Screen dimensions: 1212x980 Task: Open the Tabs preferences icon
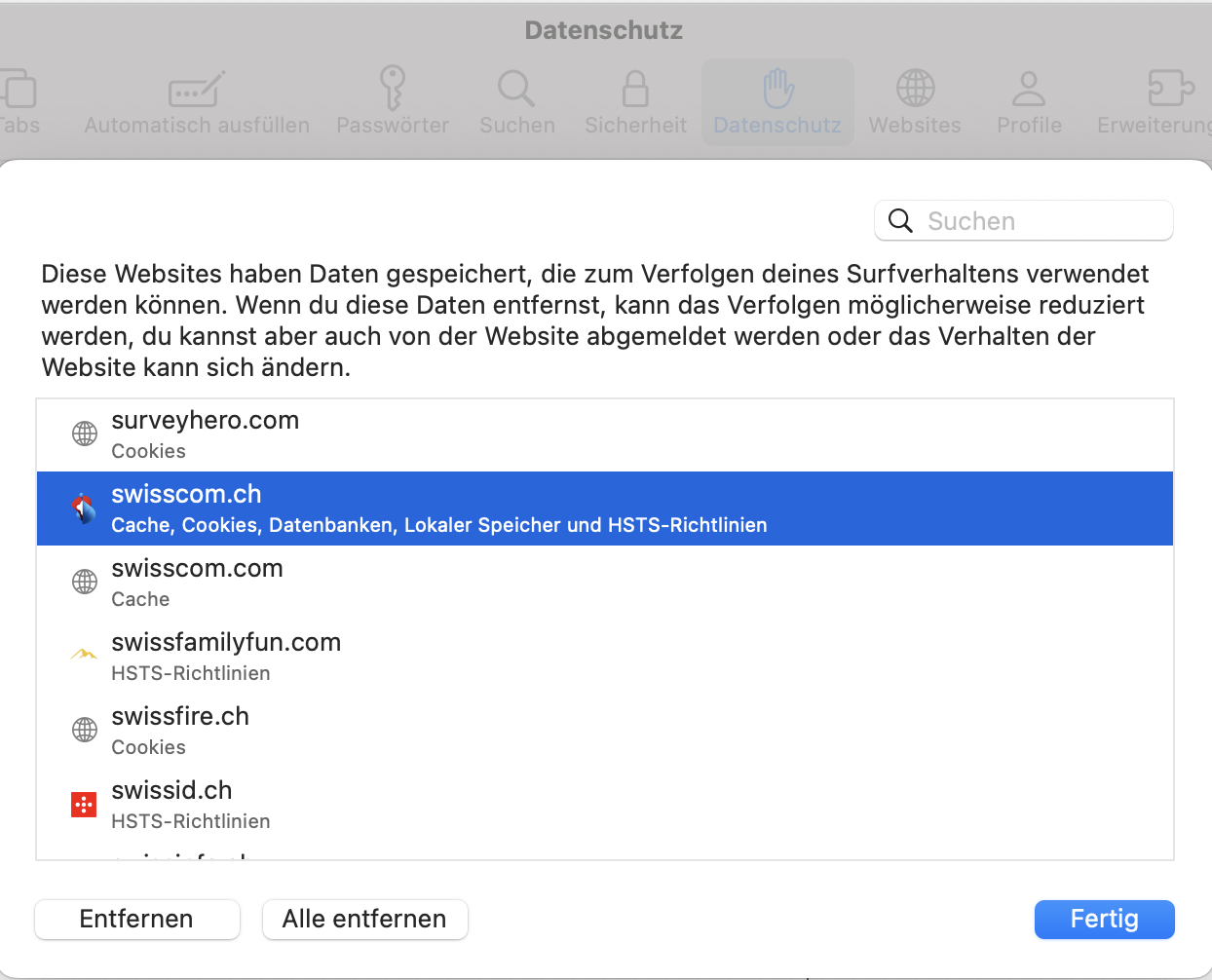(x=17, y=89)
